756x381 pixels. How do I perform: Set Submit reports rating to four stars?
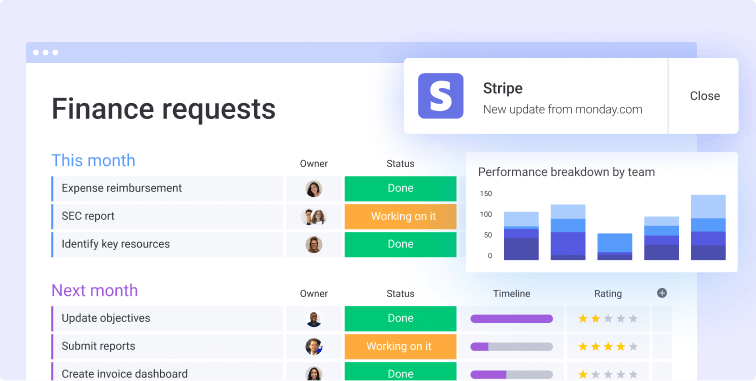(621, 347)
